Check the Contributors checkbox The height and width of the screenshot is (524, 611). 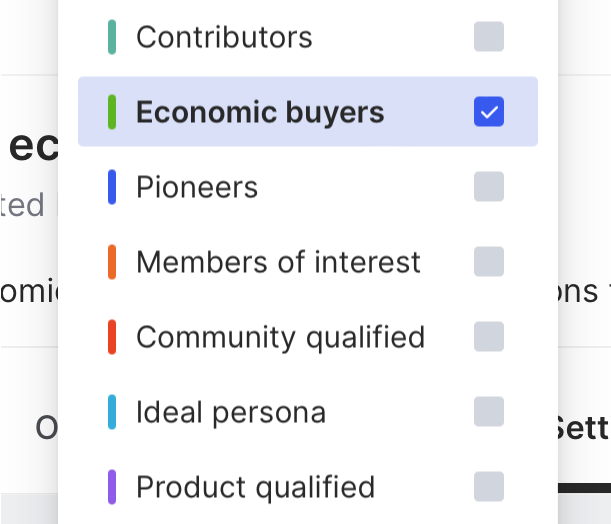coord(489,37)
